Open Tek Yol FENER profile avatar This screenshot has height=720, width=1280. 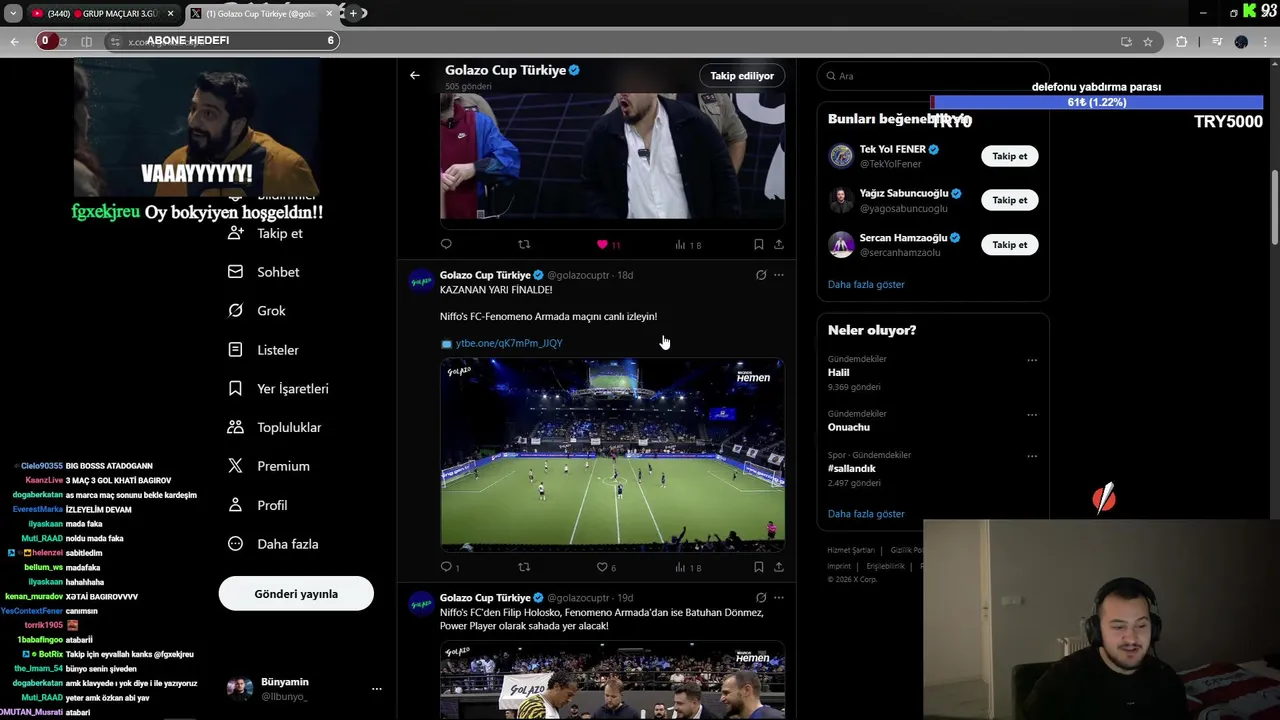[x=841, y=156]
